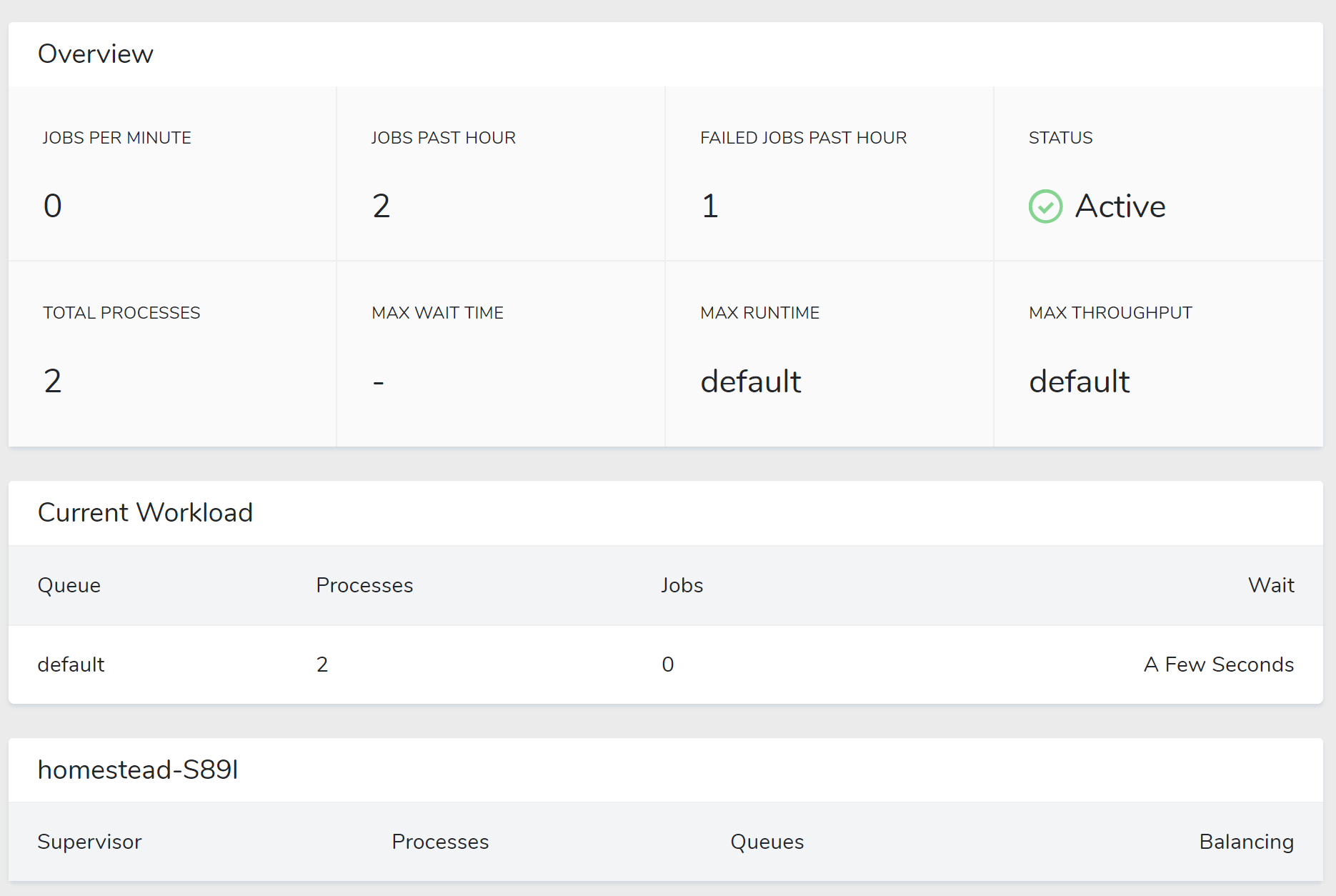Select the max runtime value default

(751, 382)
